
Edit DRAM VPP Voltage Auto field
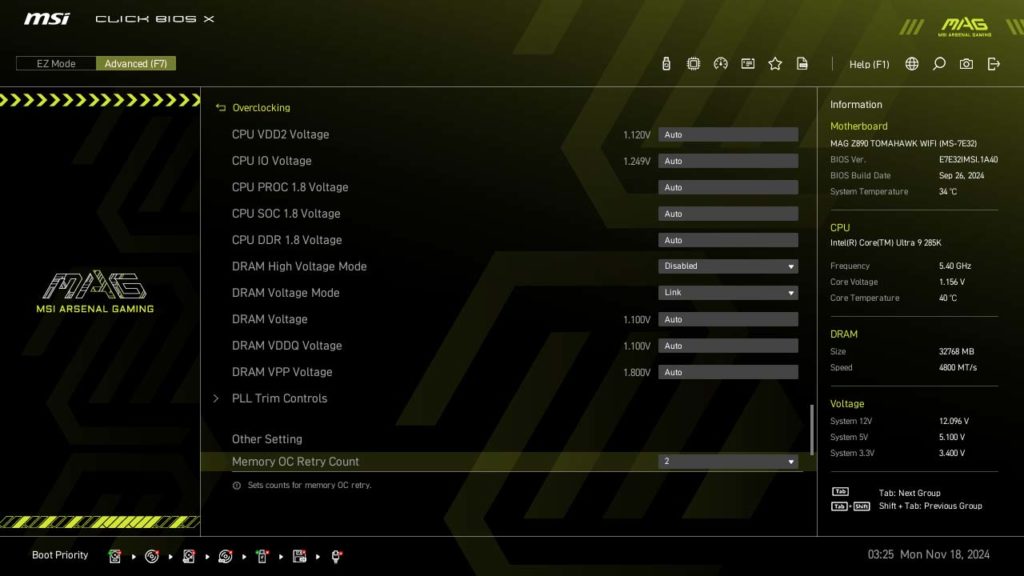click(728, 372)
